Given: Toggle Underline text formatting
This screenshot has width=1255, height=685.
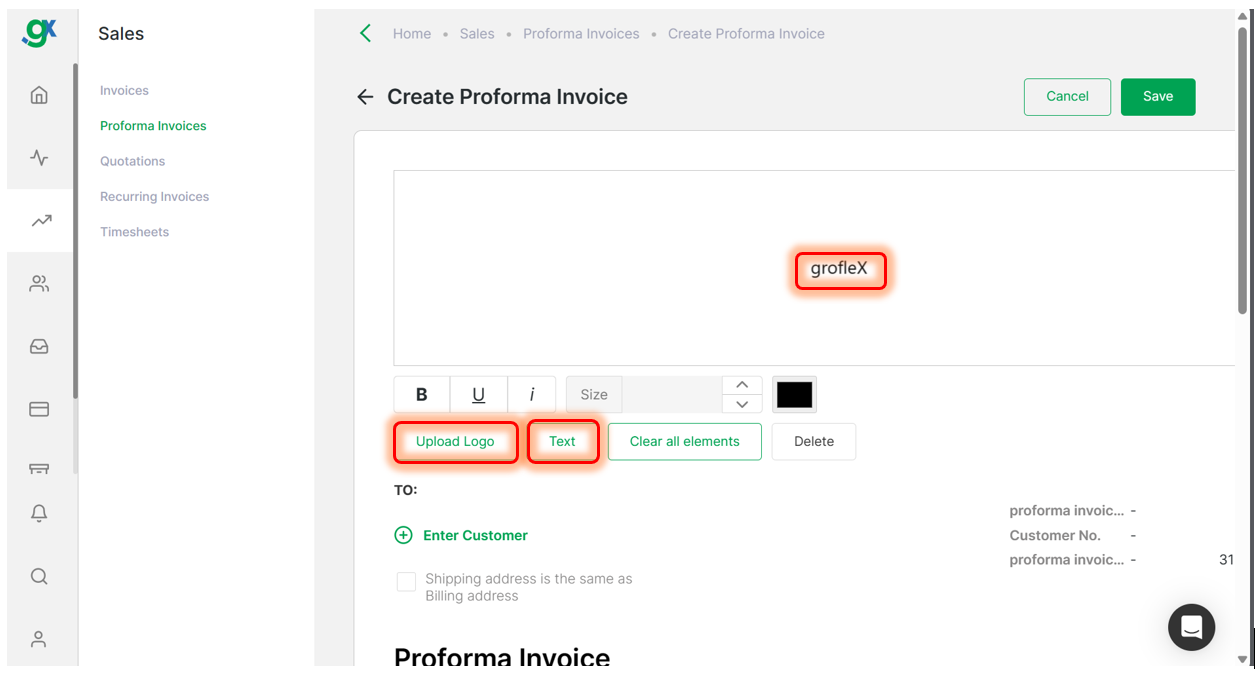Looking at the screenshot, I should click(x=479, y=394).
